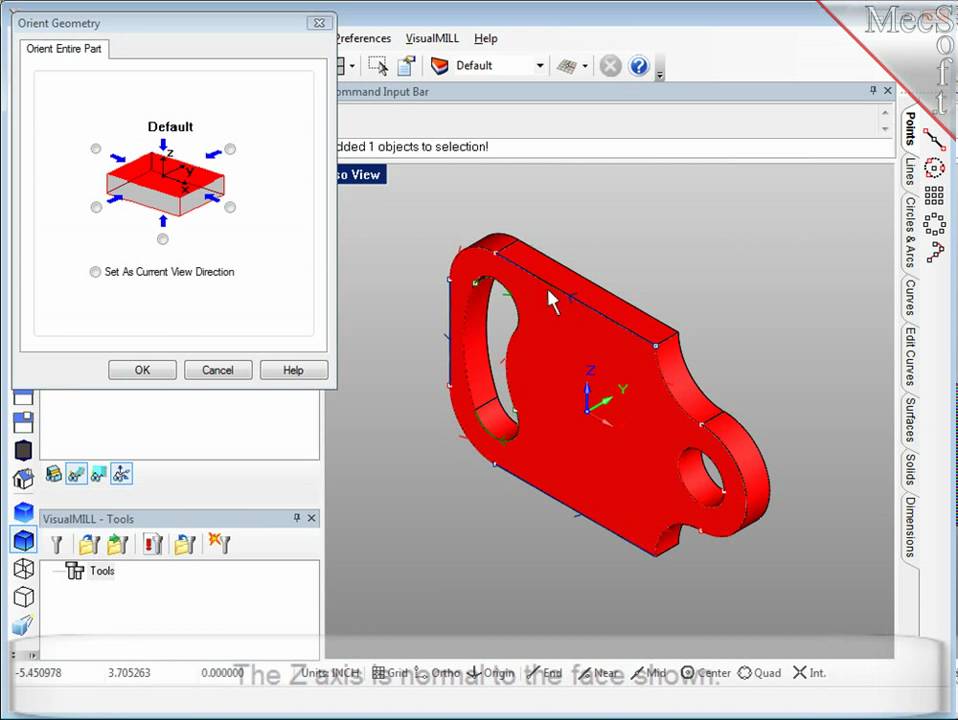958x720 pixels.
Task: Toggle Quad snap in status bar
Action: [x=759, y=673]
